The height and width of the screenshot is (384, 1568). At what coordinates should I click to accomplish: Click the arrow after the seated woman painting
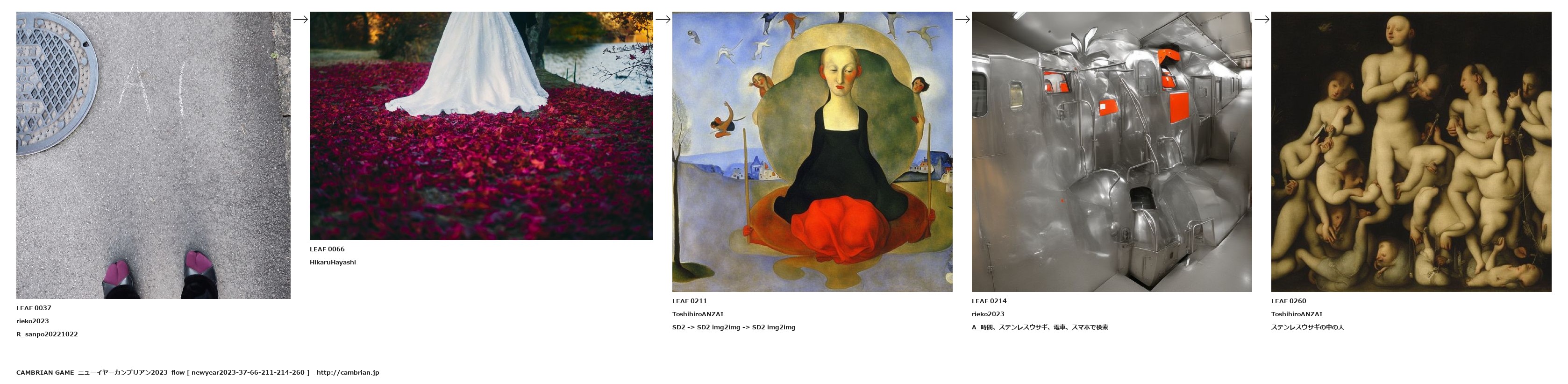[962, 20]
